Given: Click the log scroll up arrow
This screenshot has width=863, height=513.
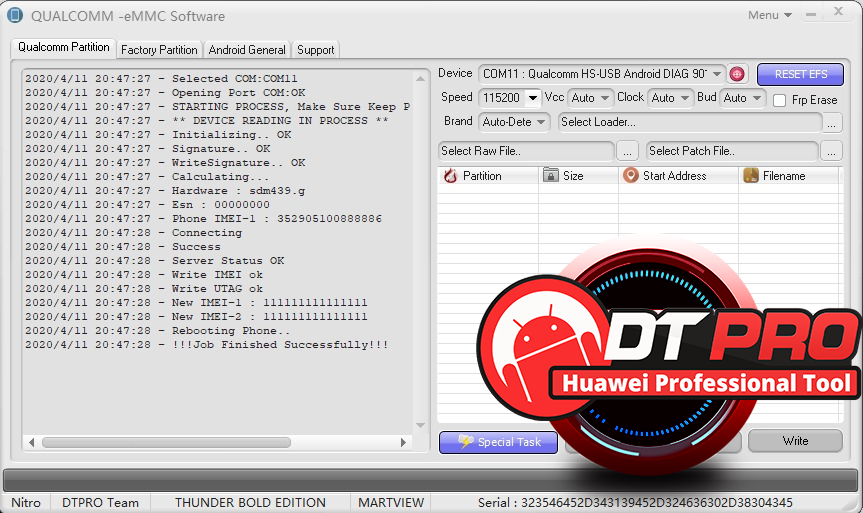Looking at the screenshot, I should coord(420,79).
